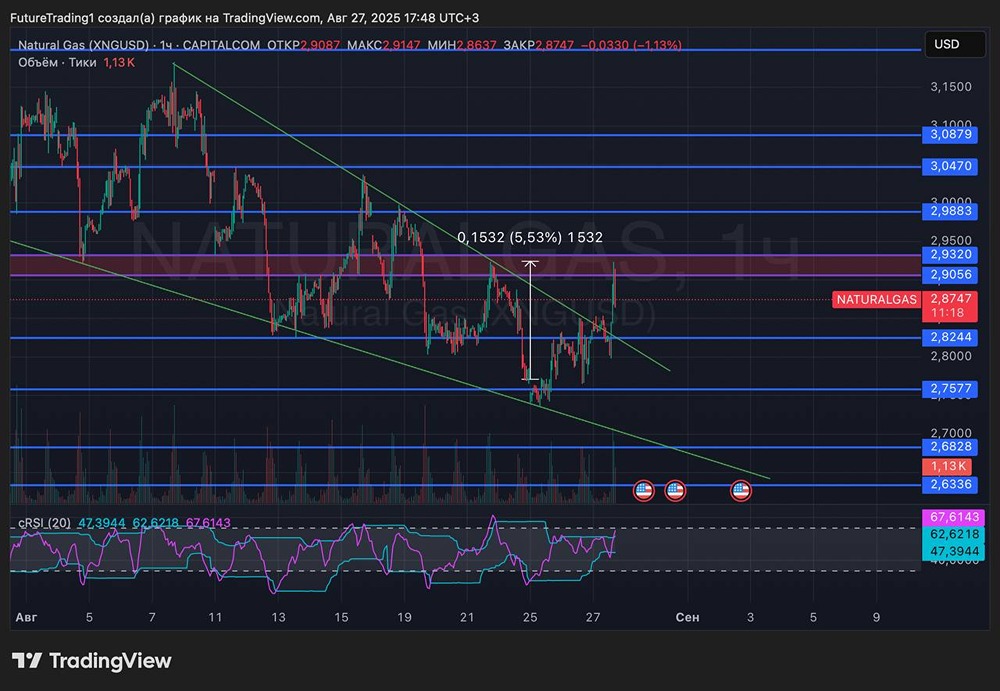Click date 27 on the time axis

point(593,617)
